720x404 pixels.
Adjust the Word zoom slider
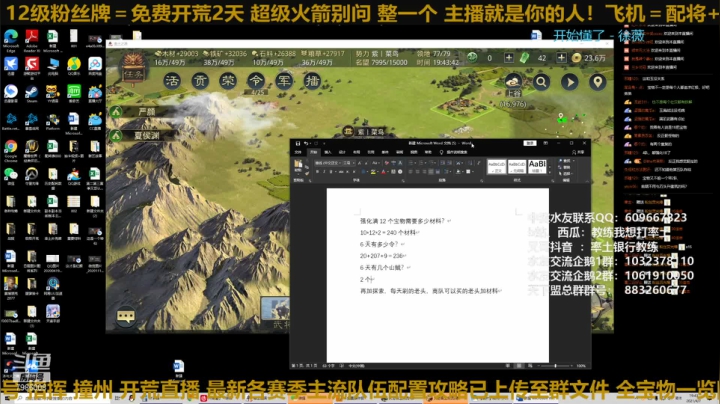point(556,366)
